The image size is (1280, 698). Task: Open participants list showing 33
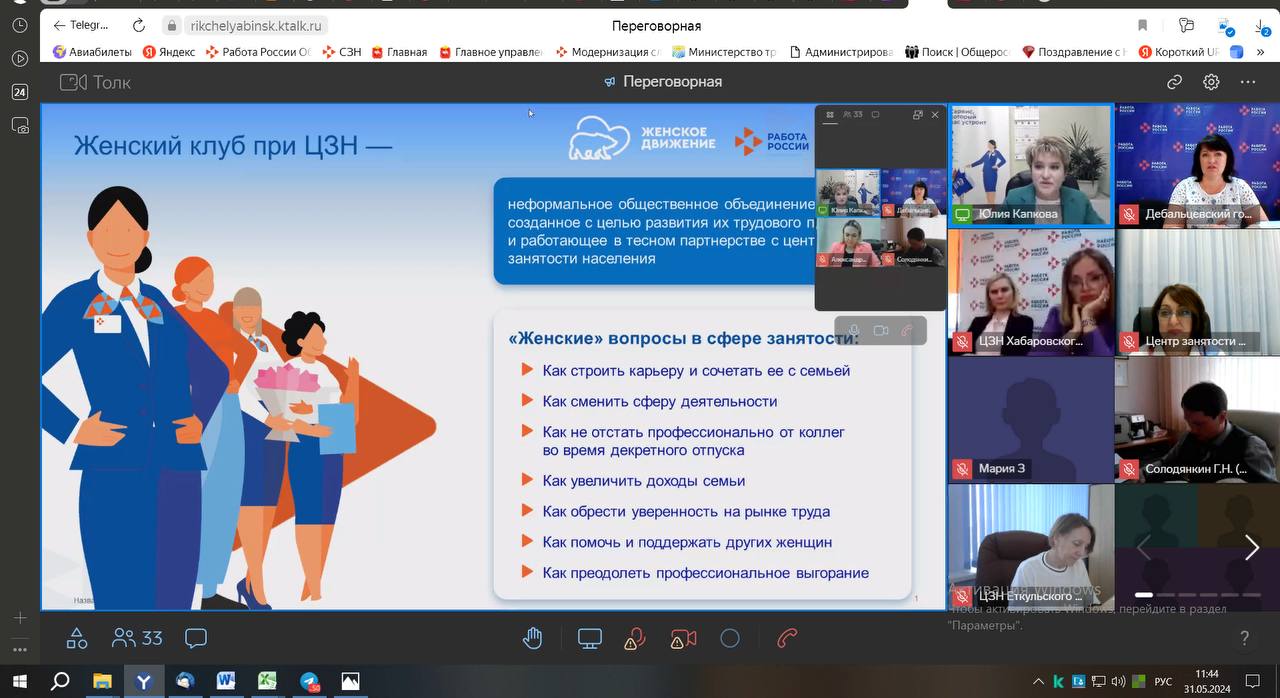pos(138,638)
